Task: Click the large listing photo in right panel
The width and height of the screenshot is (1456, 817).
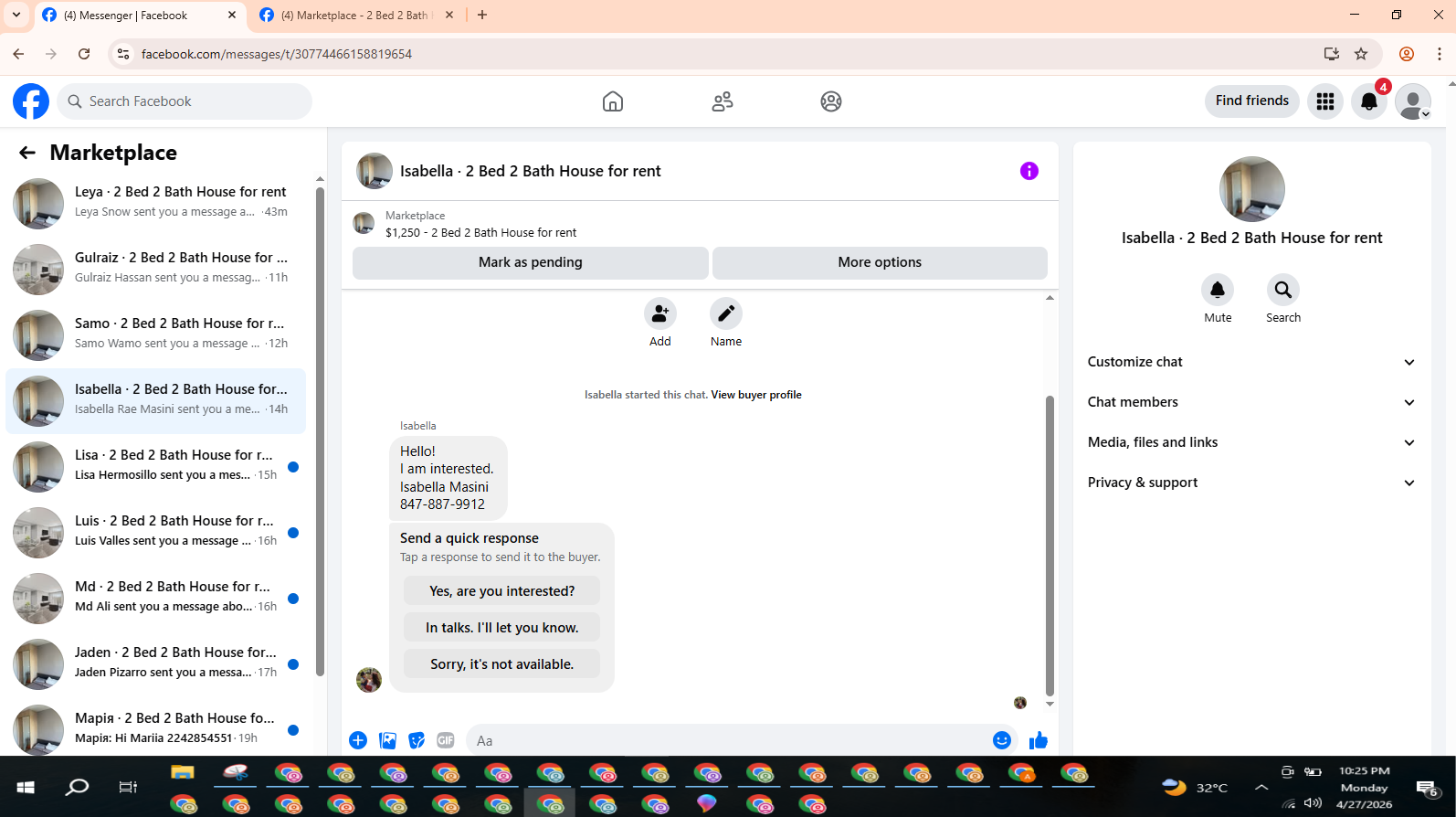Action: pyautogui.click(x=1252, y=189)
